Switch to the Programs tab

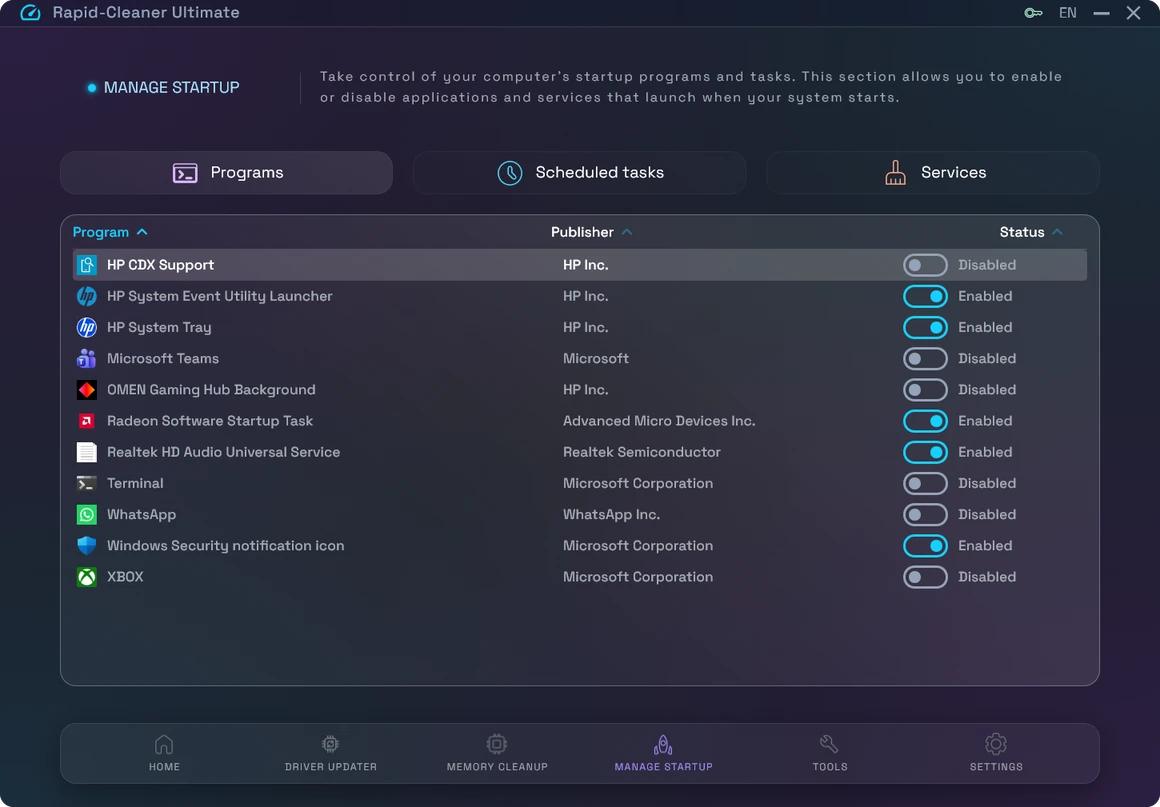(226, 173)
